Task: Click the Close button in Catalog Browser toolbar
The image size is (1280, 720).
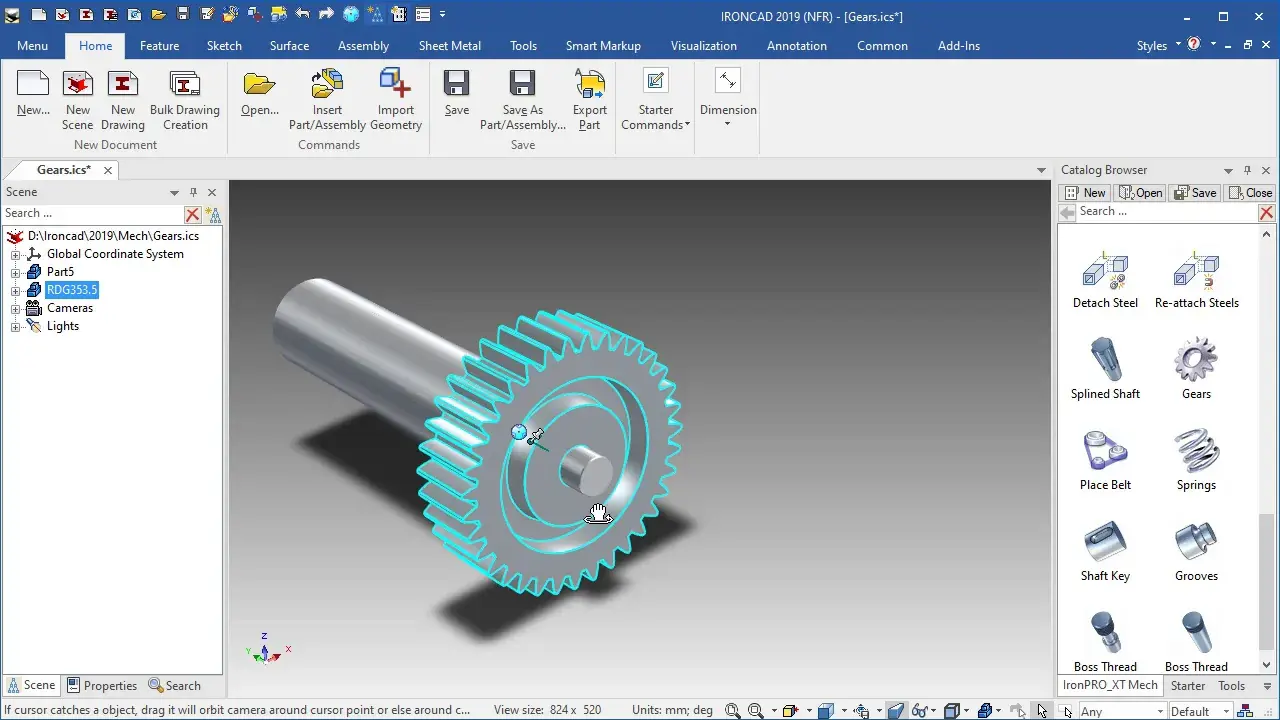Action: (1251, 193)
